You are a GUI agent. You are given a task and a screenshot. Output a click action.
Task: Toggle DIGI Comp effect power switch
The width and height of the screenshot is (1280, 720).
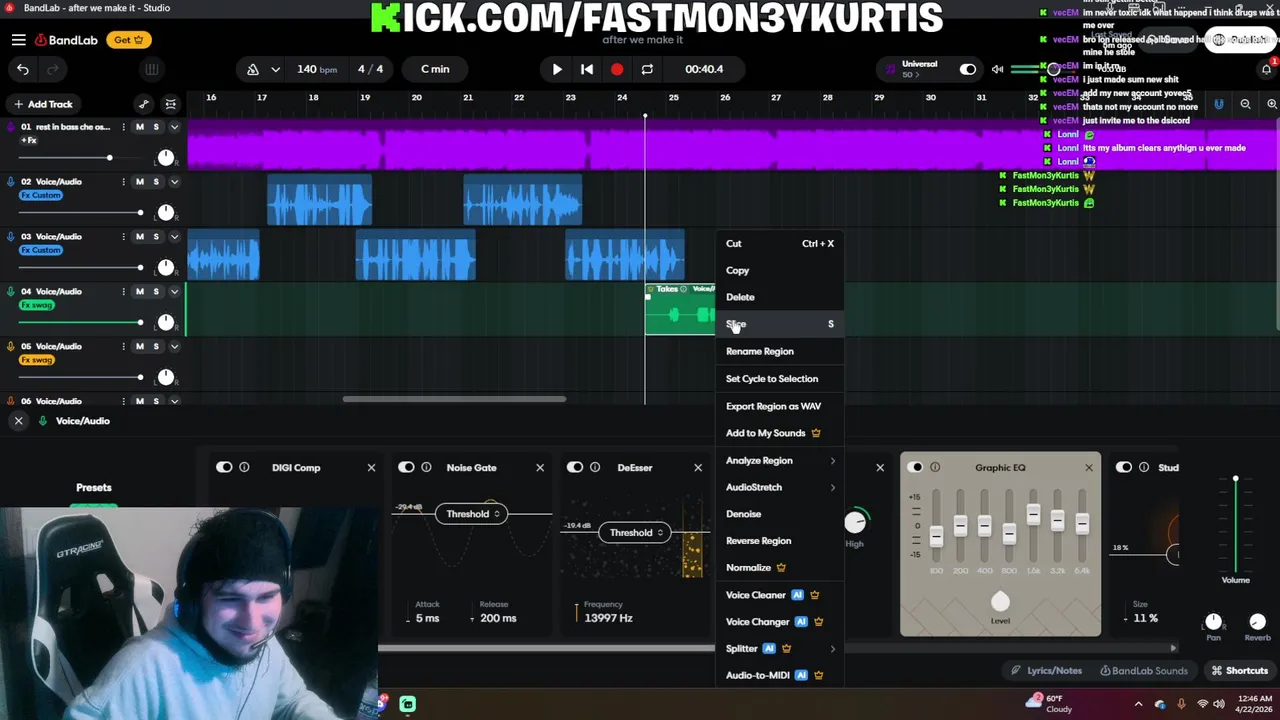pos(224,467)
